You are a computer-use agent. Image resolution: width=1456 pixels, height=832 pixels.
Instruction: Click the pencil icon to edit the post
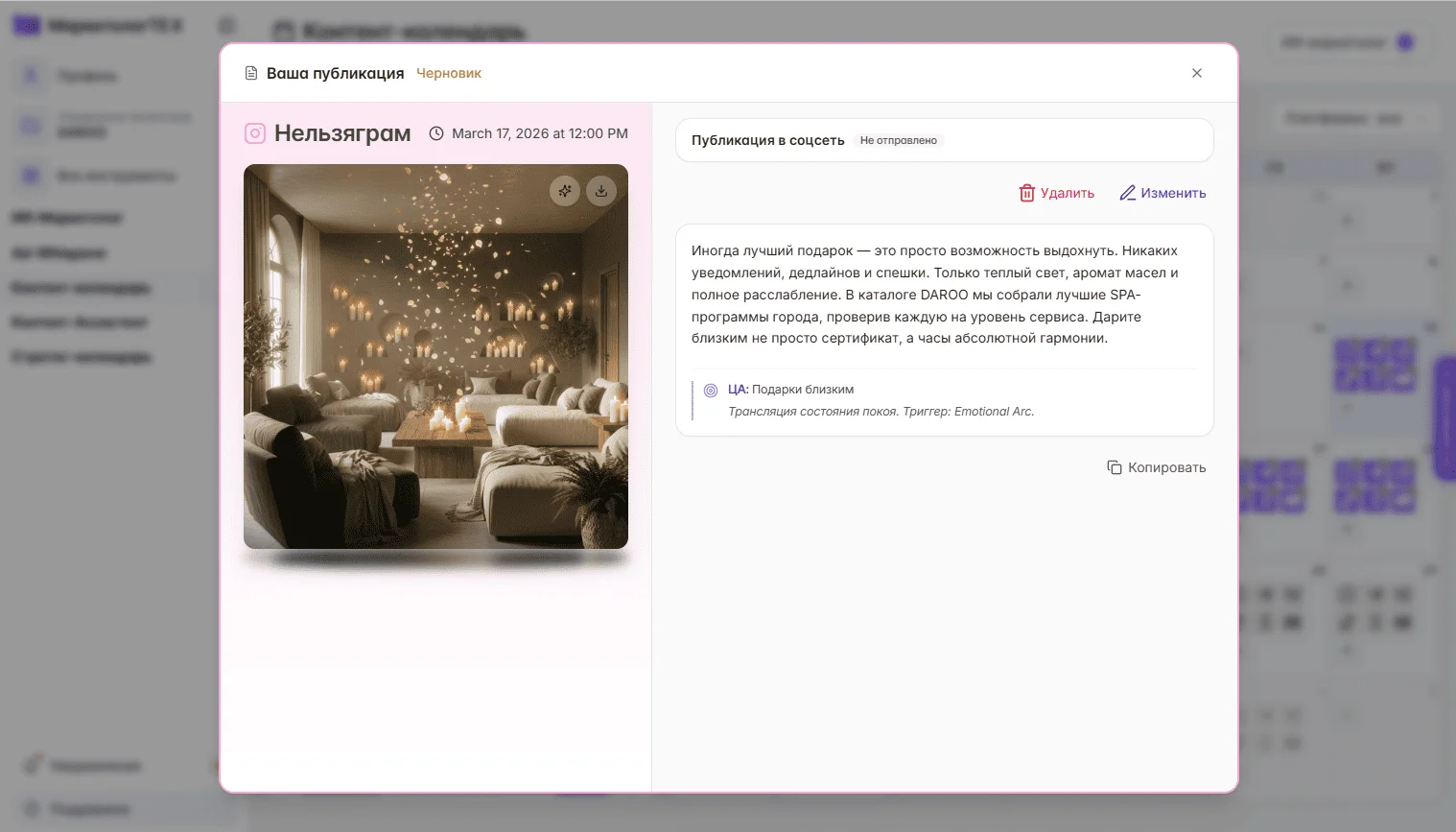point(1128,193)
